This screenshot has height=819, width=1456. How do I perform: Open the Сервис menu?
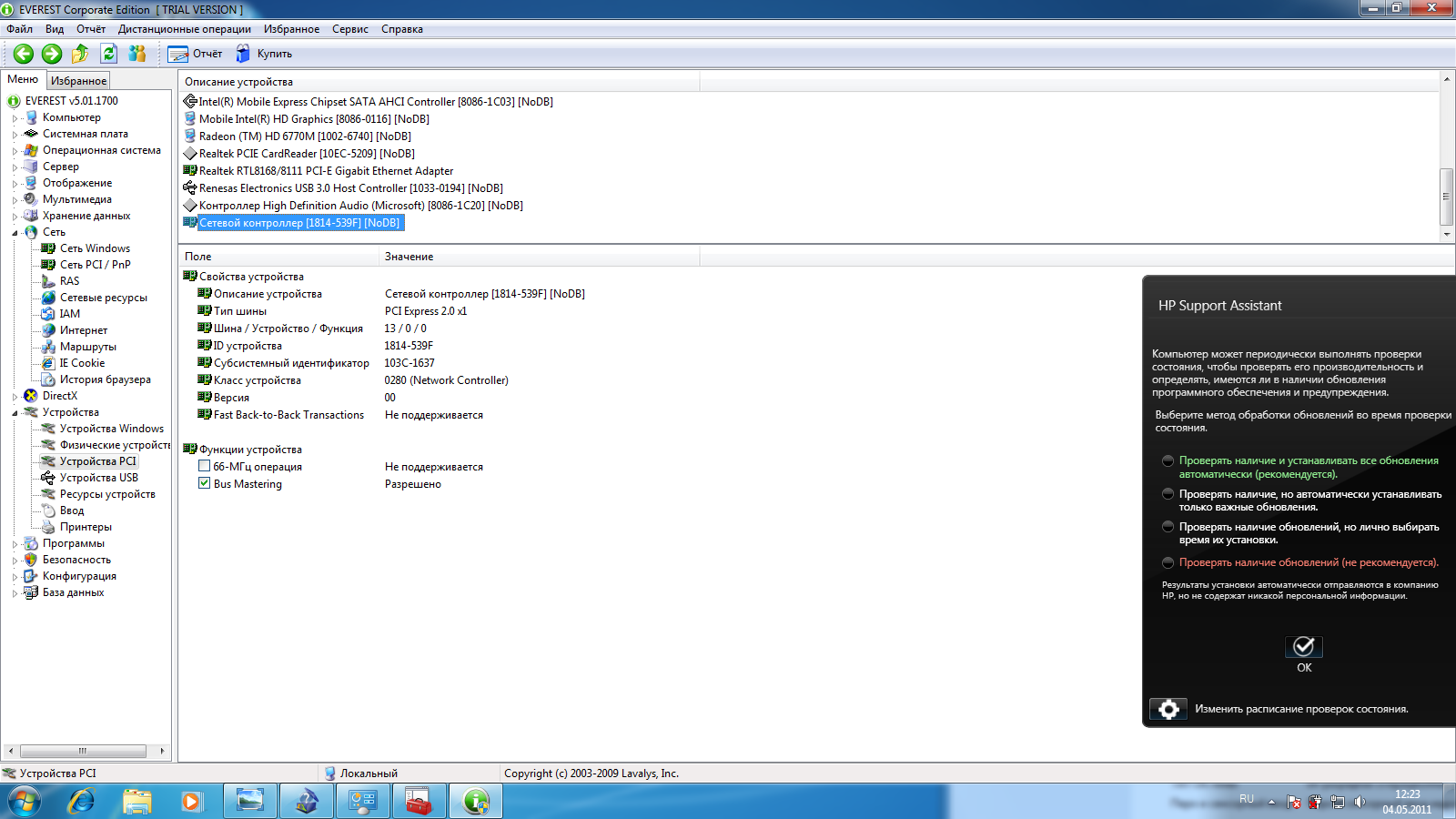pyautogui.click(x=350, y=29)
